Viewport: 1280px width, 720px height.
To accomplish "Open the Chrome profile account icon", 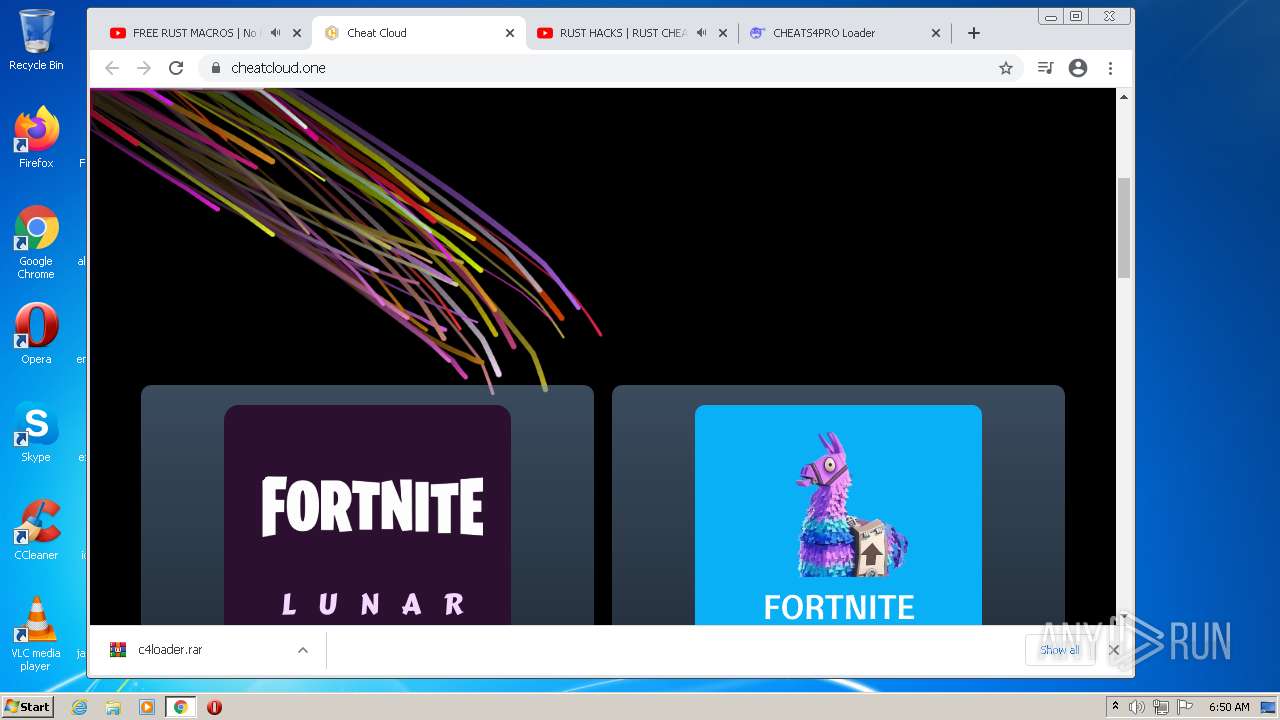I will (1078, 68).
